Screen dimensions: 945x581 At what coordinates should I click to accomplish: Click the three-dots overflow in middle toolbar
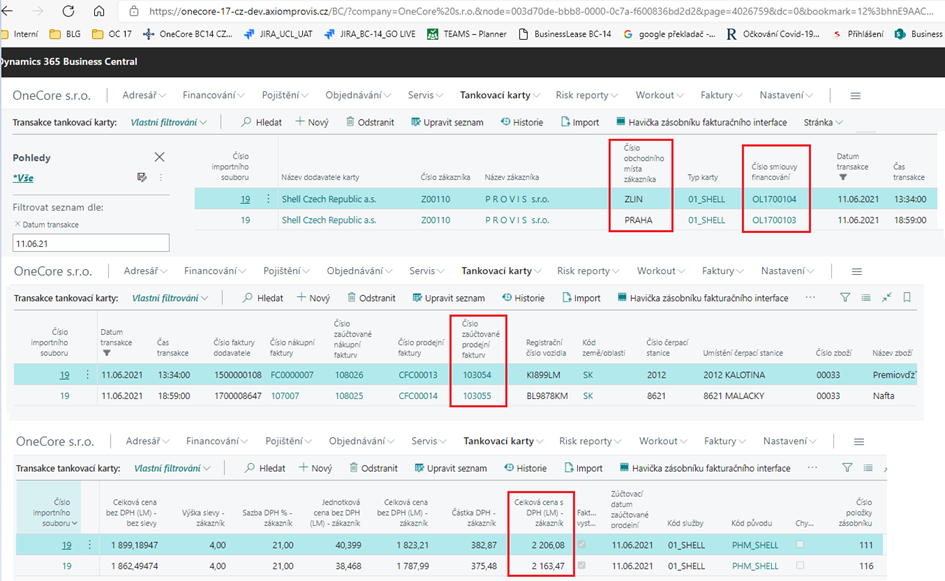810,298
